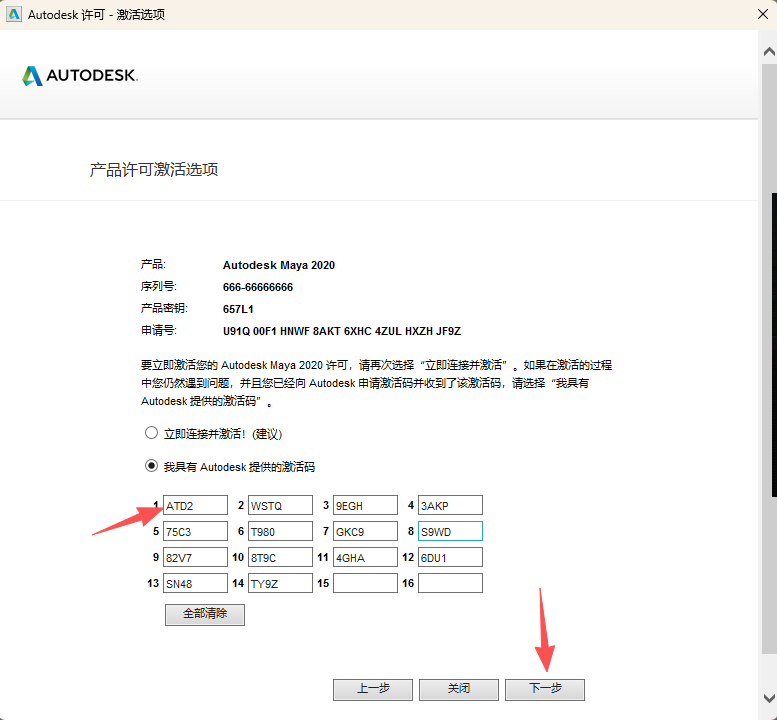
Task: Click activation code field 7 containing GKC9
Action: pyautogui.click(x=365, y=531)
